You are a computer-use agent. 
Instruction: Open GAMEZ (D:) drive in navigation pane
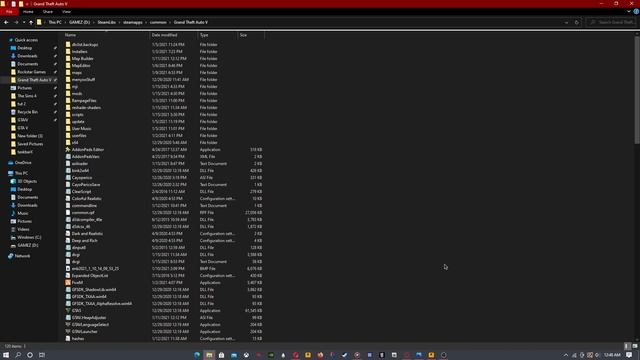pos(28,245)
